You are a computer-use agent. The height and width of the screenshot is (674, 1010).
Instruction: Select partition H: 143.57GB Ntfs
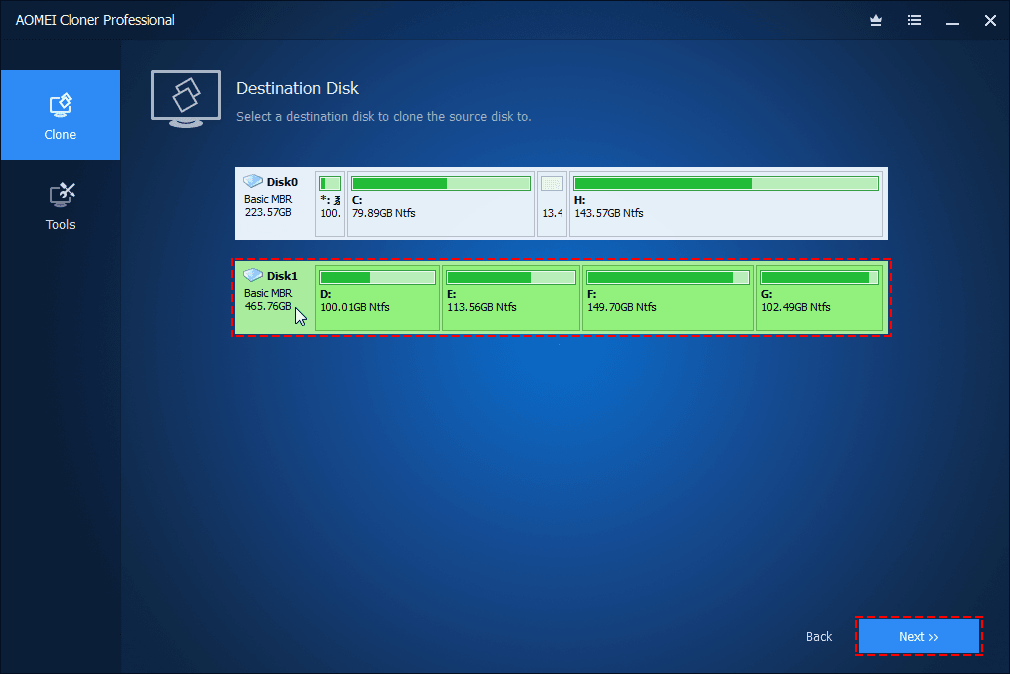[726, 204]
